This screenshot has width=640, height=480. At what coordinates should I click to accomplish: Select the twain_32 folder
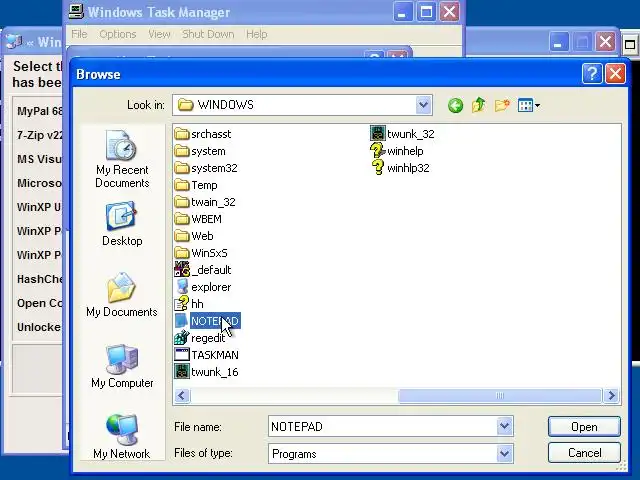pos(205,202)
